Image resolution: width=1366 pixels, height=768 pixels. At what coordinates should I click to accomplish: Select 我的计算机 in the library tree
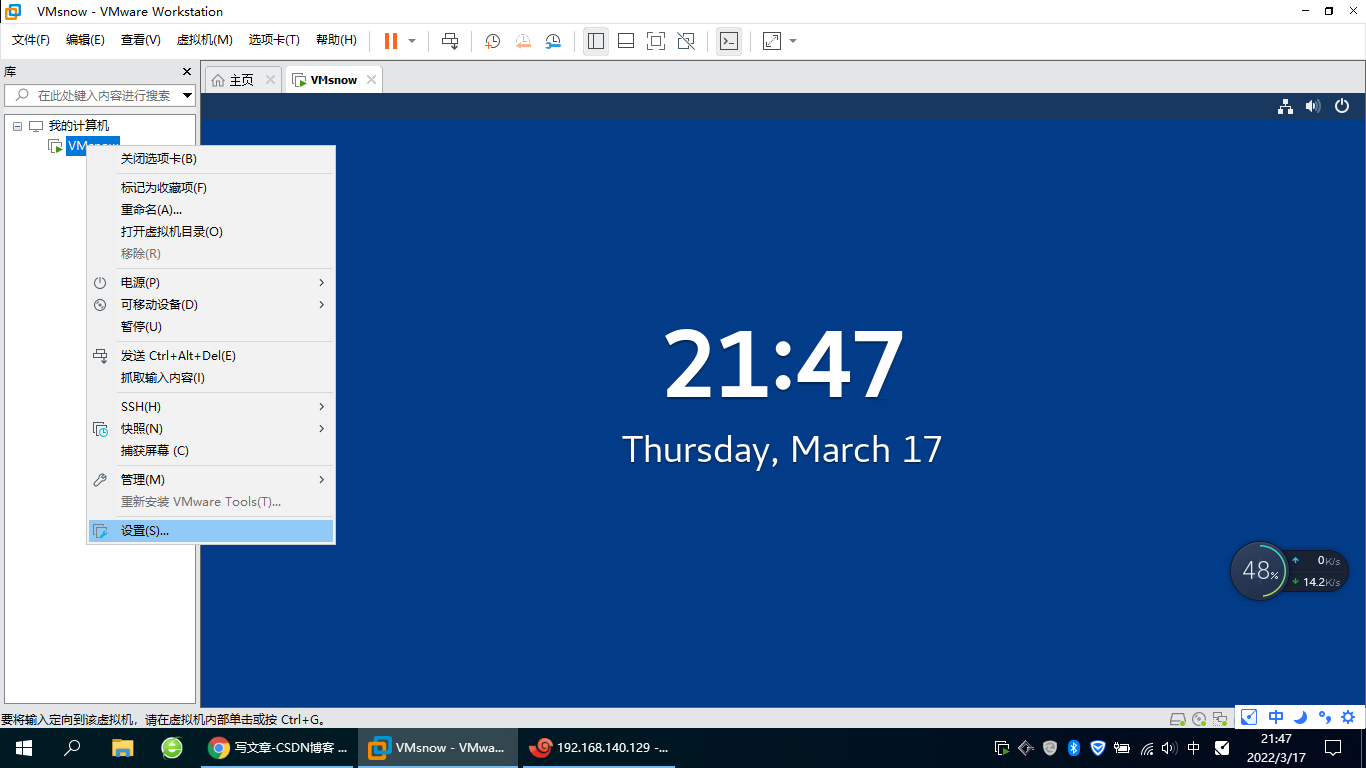tap(79, 126)
